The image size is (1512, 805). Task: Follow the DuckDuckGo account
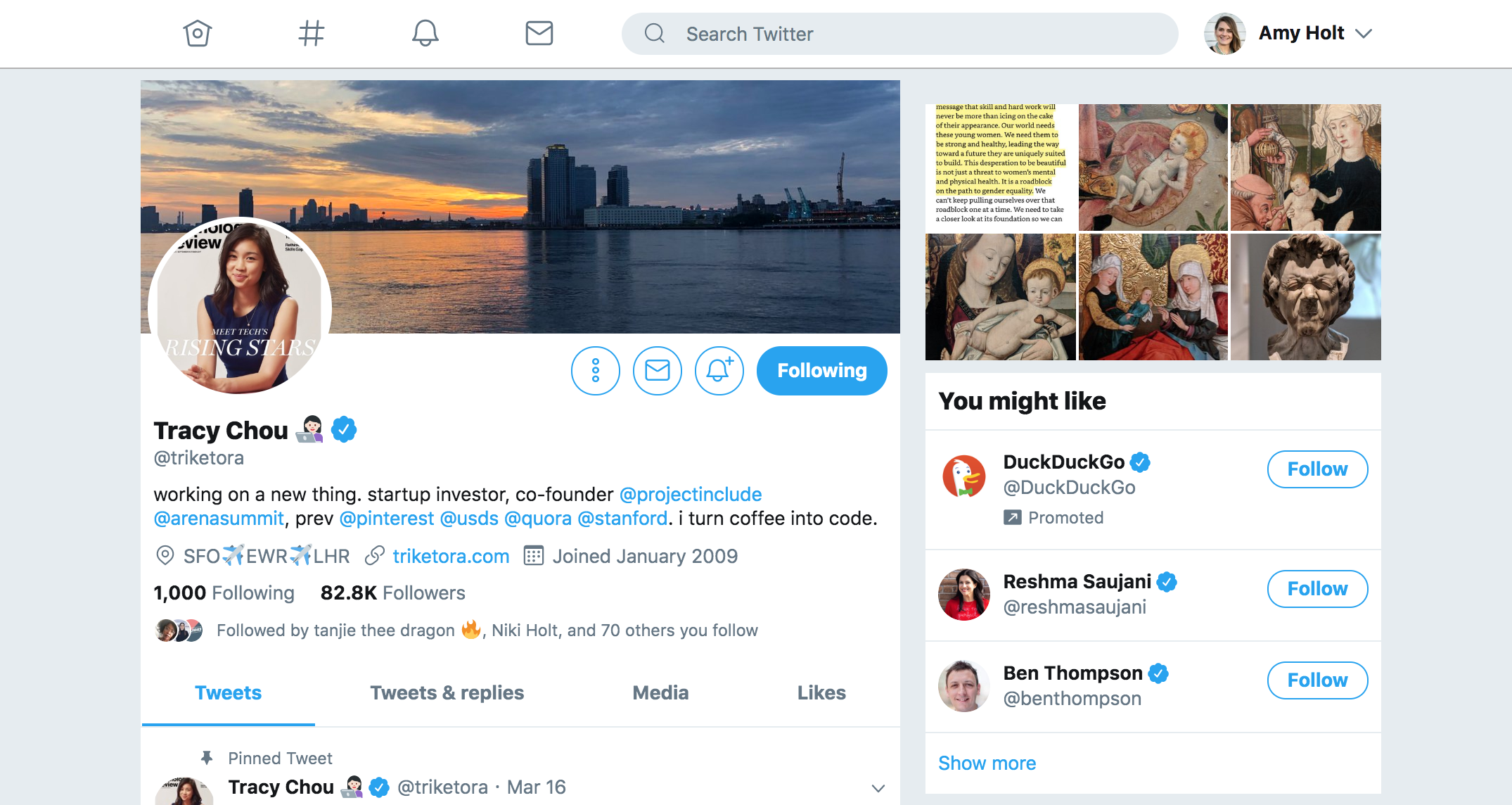coord(1316,469)
